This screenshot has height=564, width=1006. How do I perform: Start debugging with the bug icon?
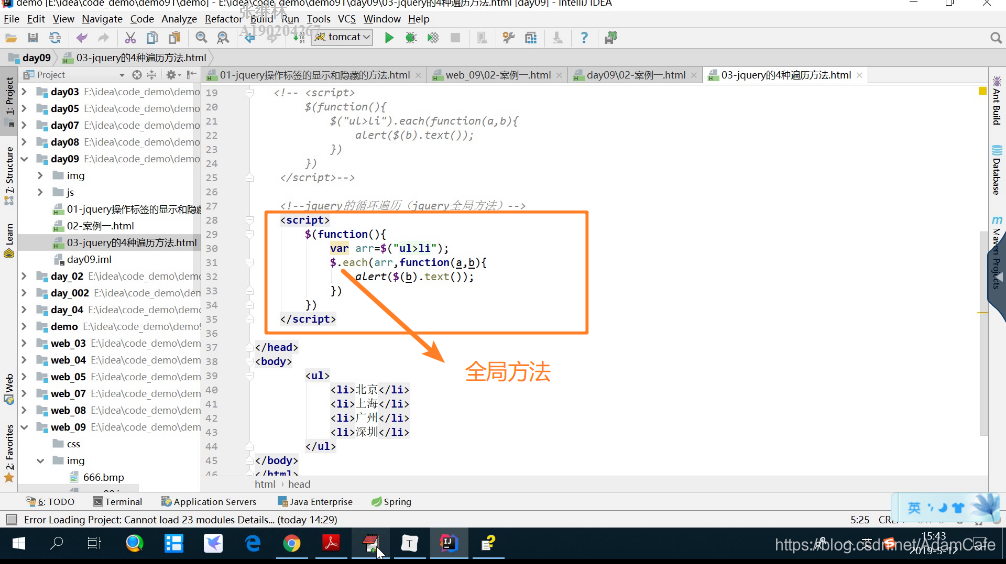click(411, 38)
